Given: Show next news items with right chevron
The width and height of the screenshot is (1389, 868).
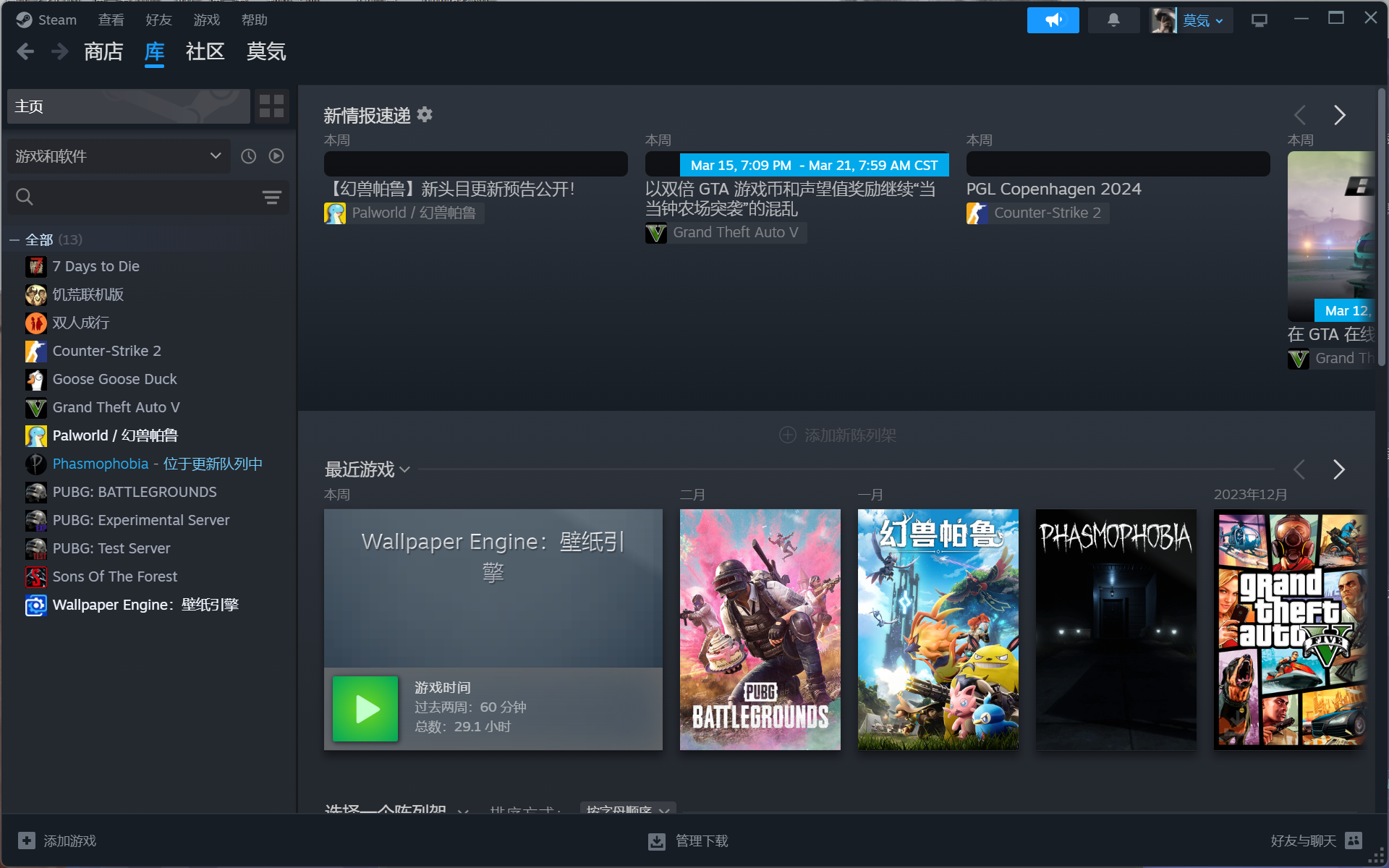Looking at the screenshot, I should [1339, 115].
